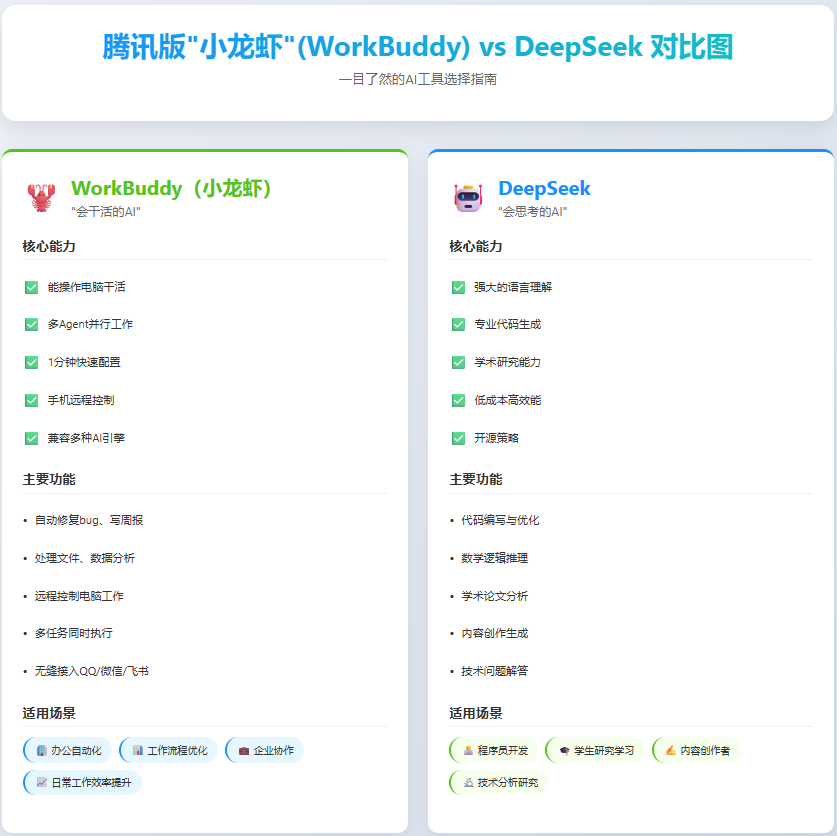Select the 学生研究学习 scenario tag
Viewport: 837px width, 836px height.
595,751
